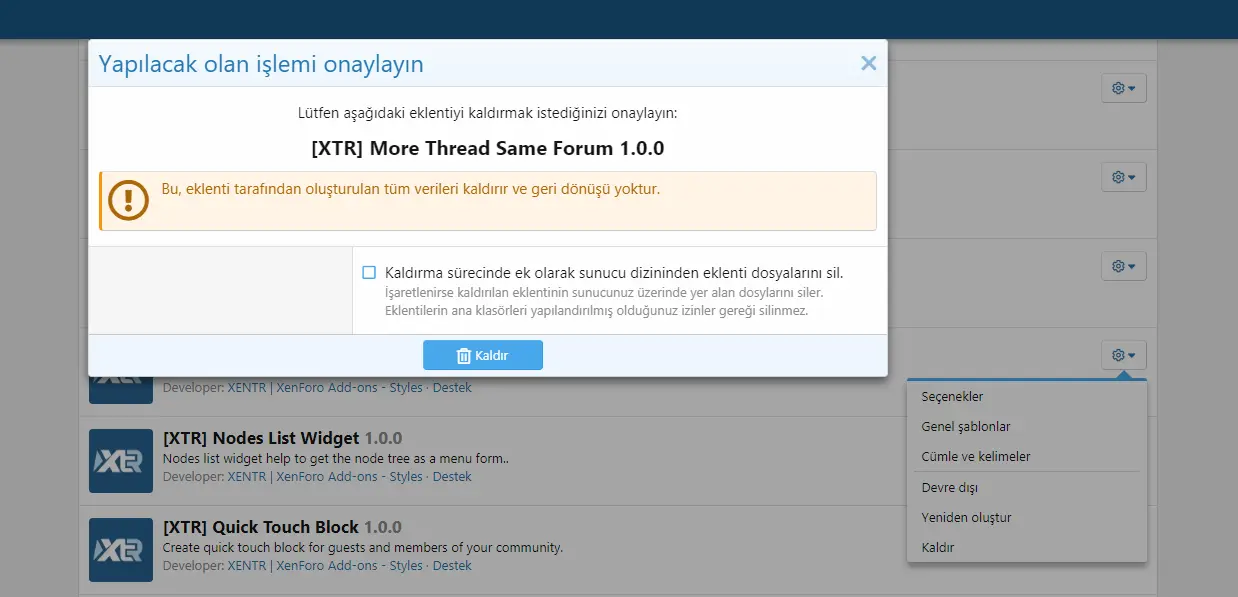Viewport: 1238px width, 597px height.
Task: Tick the checkbox to delete add-on files
Action: (x=369, y=272)
